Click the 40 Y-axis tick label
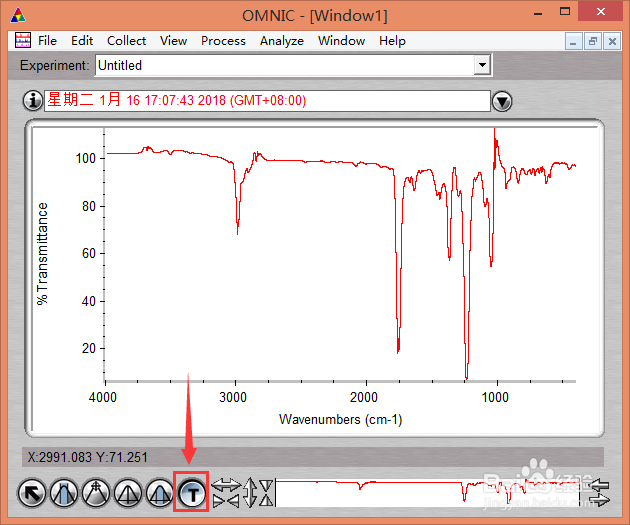Screen dimensions: 630x525 89,301
